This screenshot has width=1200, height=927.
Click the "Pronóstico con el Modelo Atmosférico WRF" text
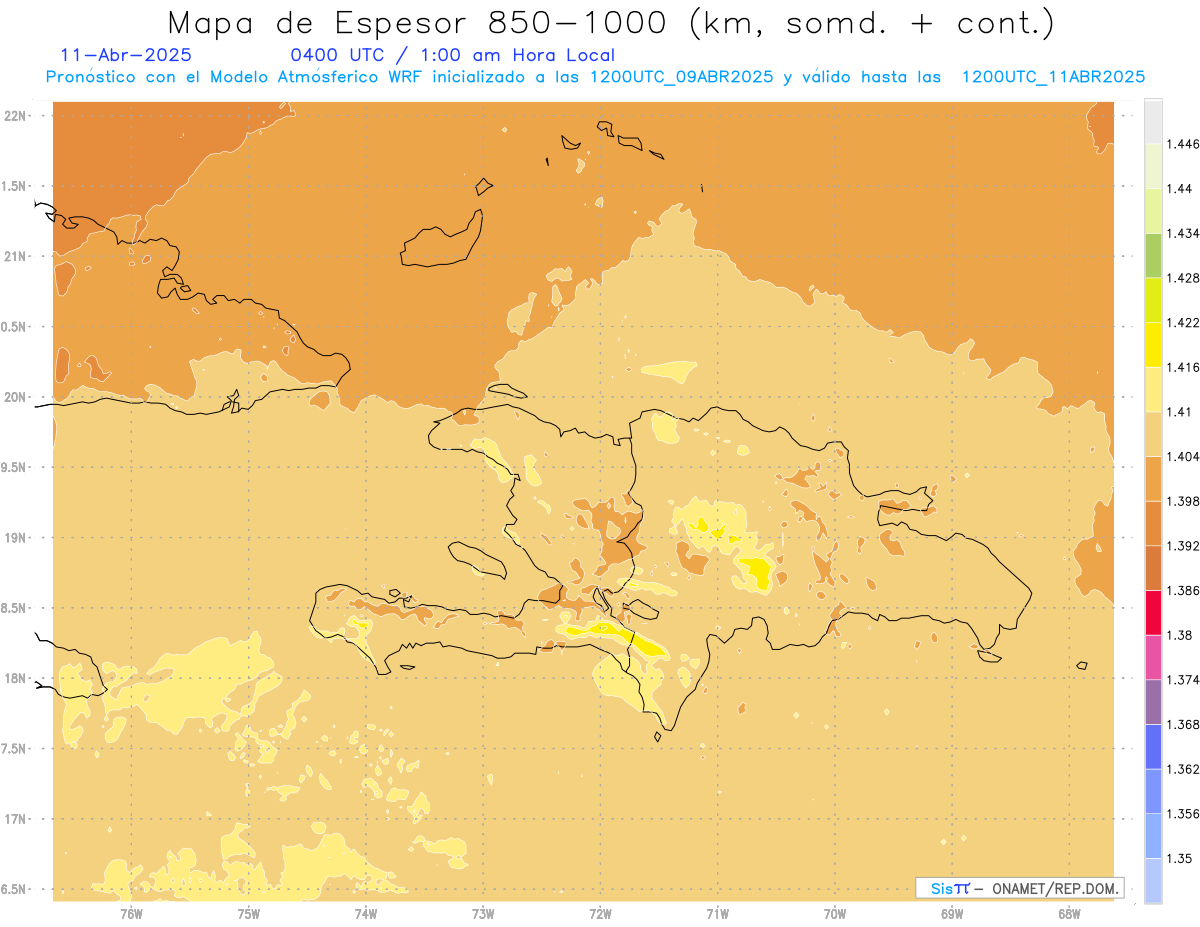[236, 77]
